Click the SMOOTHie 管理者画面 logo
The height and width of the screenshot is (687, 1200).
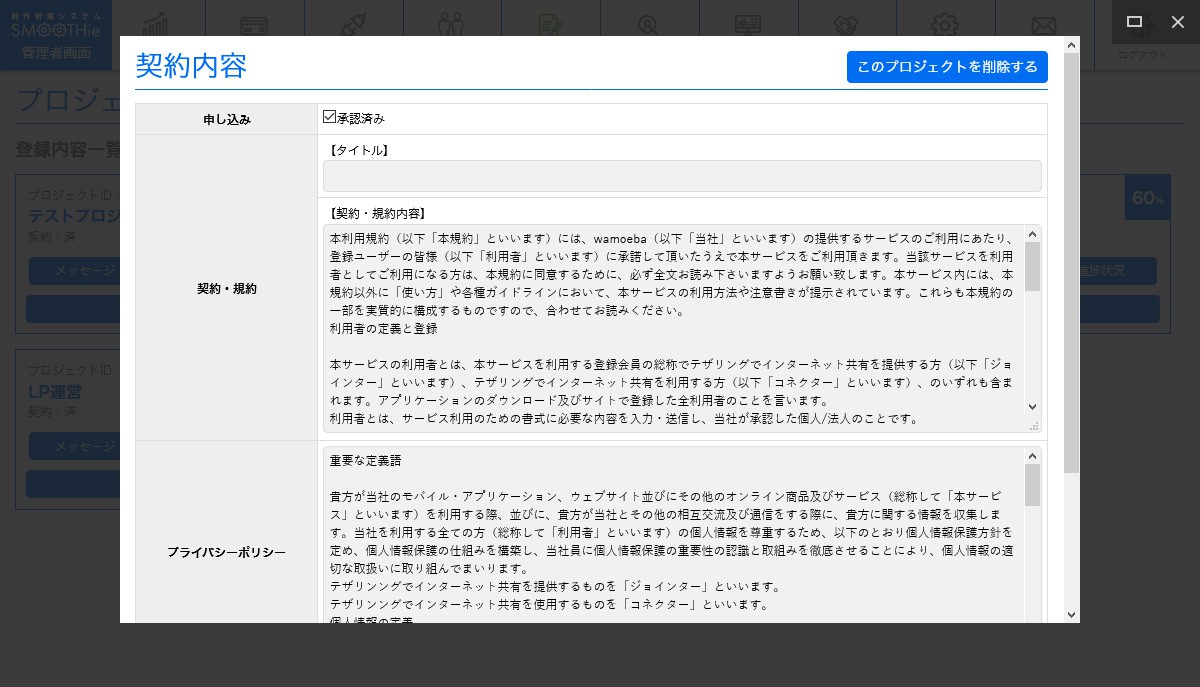point(56,35)
